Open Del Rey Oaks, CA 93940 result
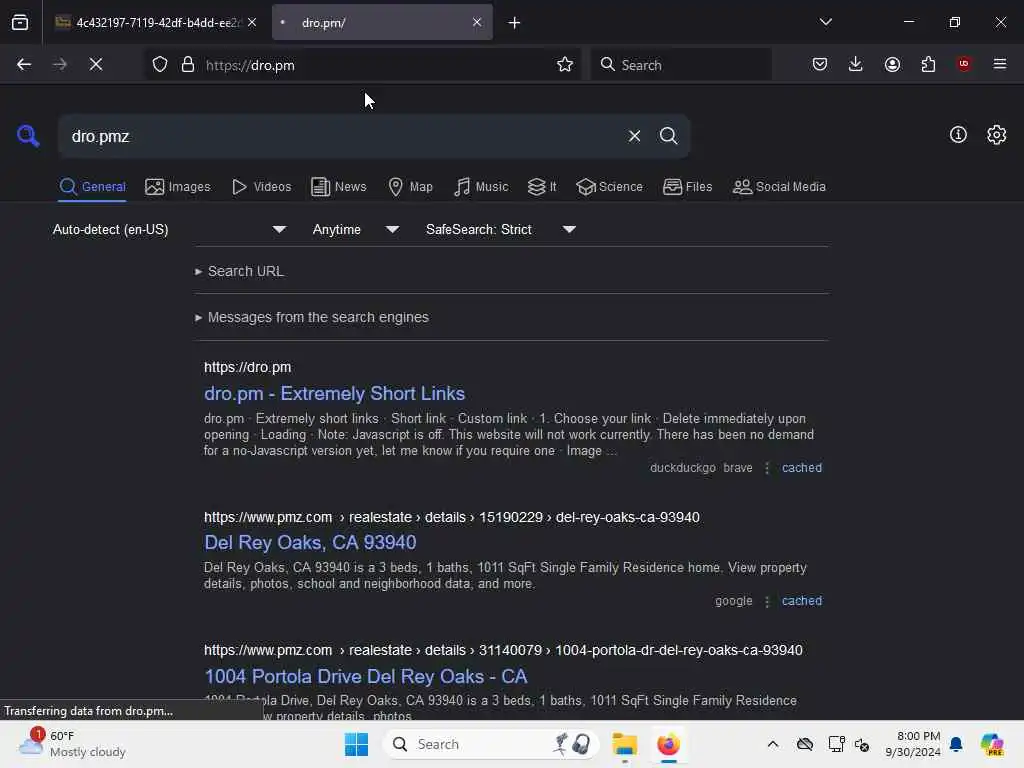 tap(310, 543)
